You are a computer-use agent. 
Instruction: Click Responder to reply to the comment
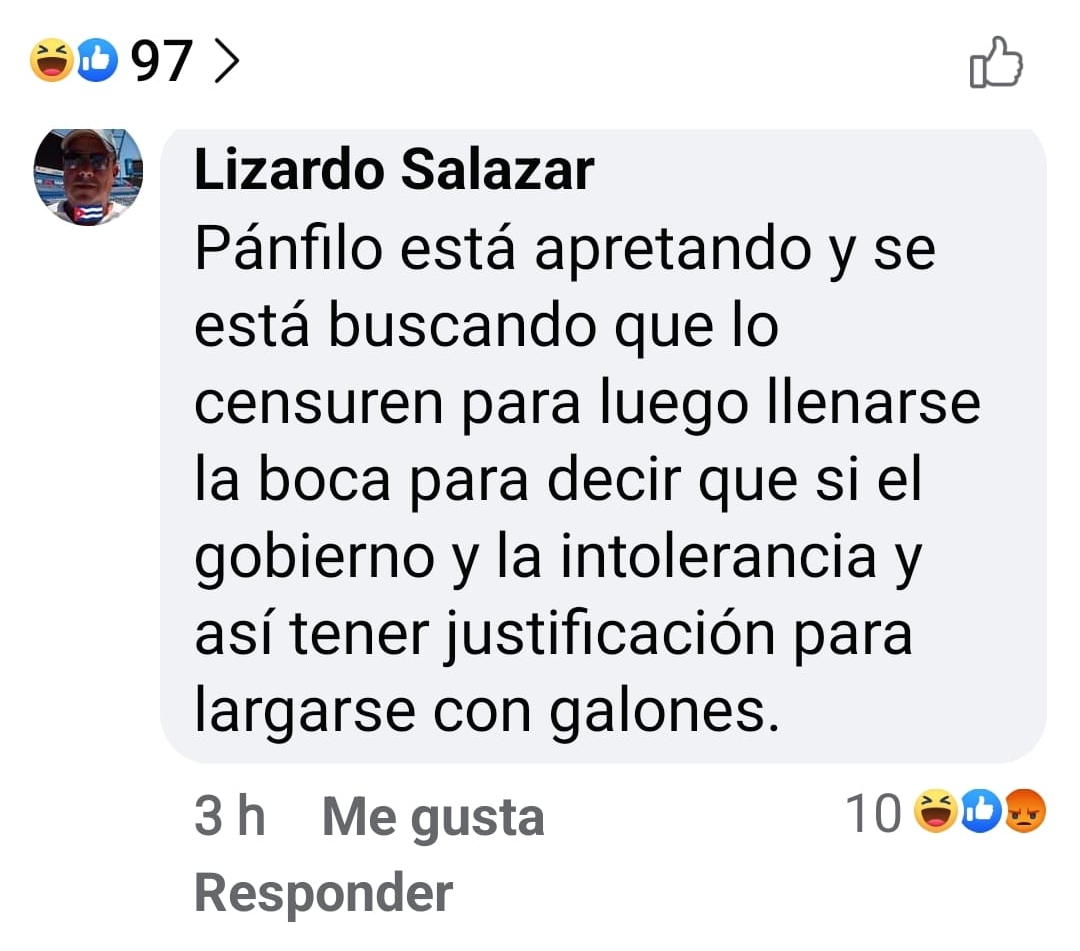click(x=324, y=893)
